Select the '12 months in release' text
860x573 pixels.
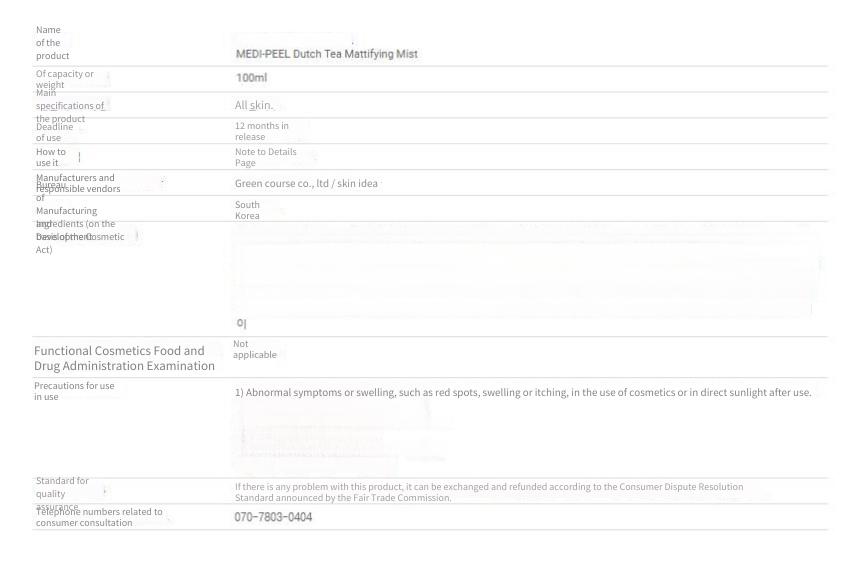click(x=262, y=131)
